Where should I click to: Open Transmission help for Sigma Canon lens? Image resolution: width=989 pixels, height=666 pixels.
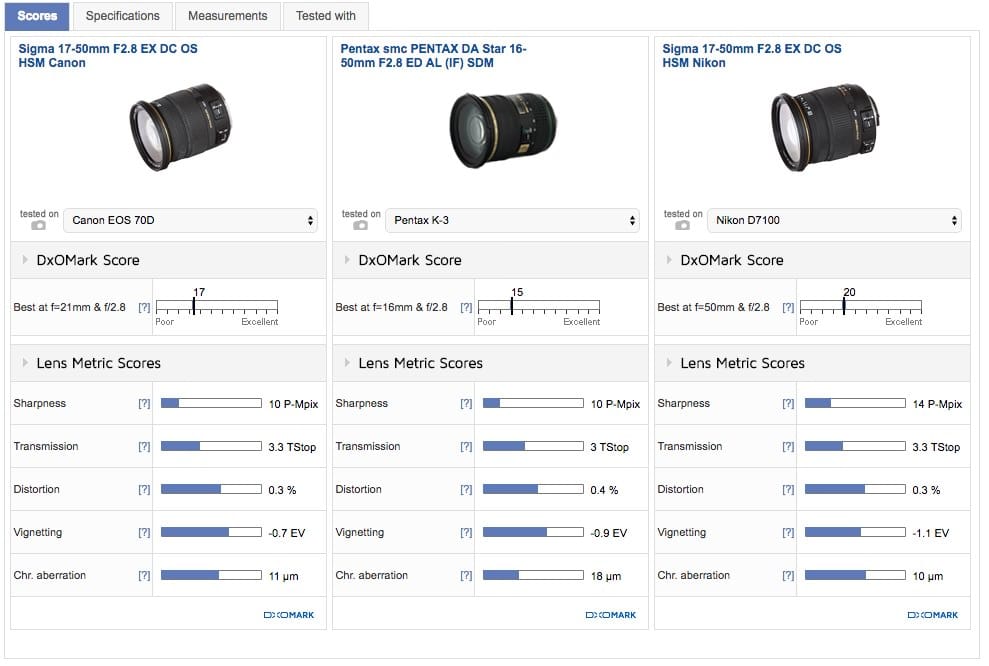click(144, 447)
